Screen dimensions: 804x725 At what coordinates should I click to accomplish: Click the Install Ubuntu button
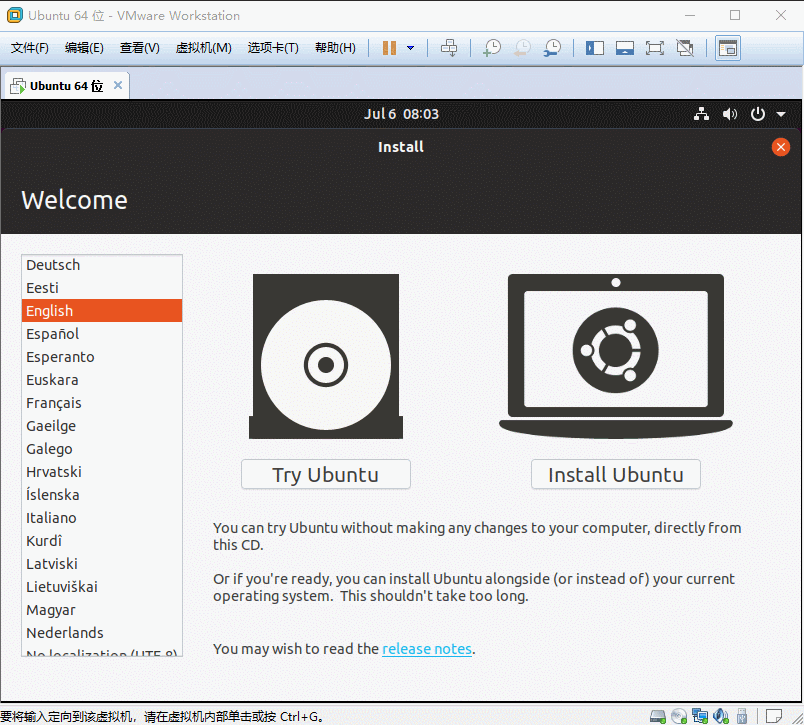[x=615, y=475]
